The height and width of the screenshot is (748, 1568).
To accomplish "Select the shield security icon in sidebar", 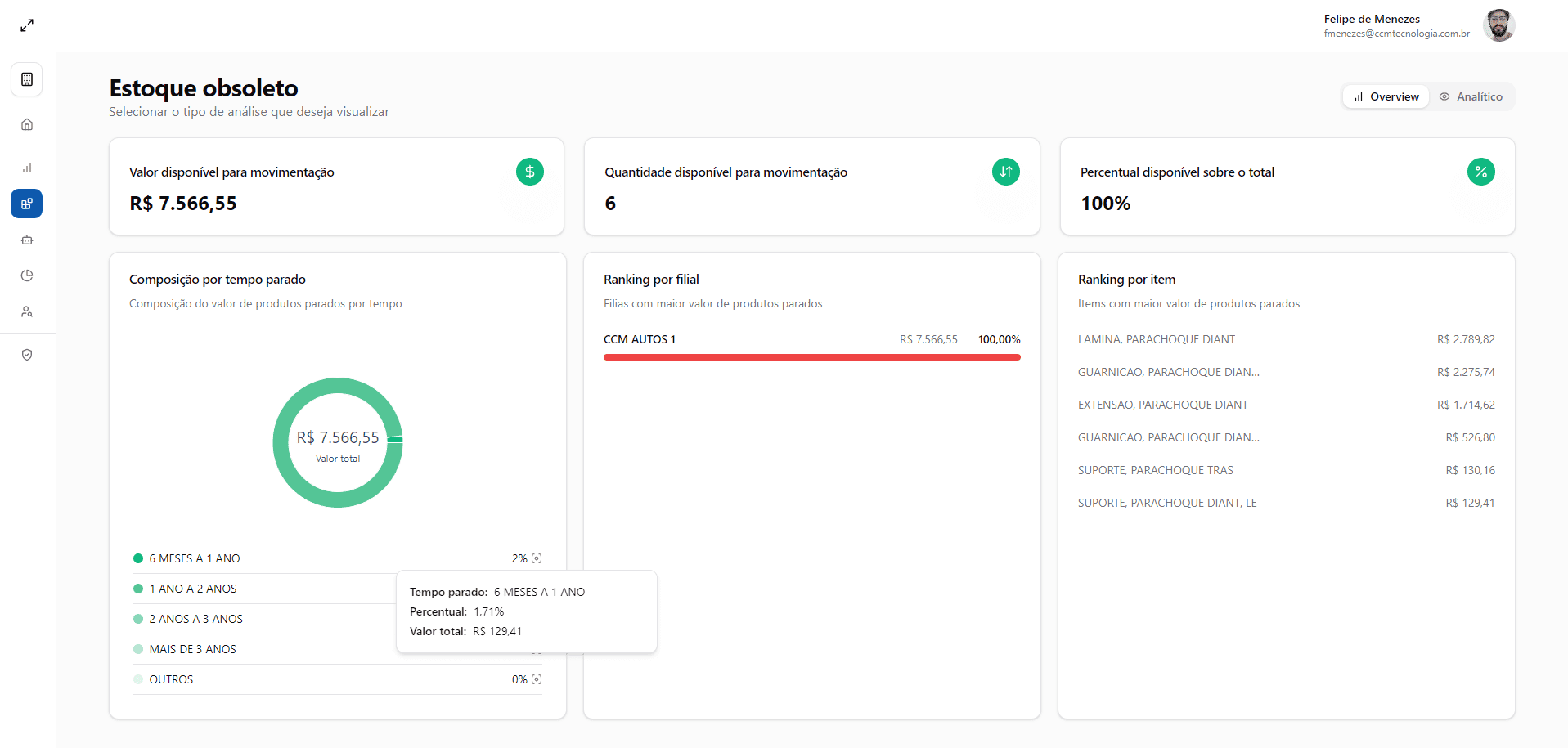I will (27, 355).
